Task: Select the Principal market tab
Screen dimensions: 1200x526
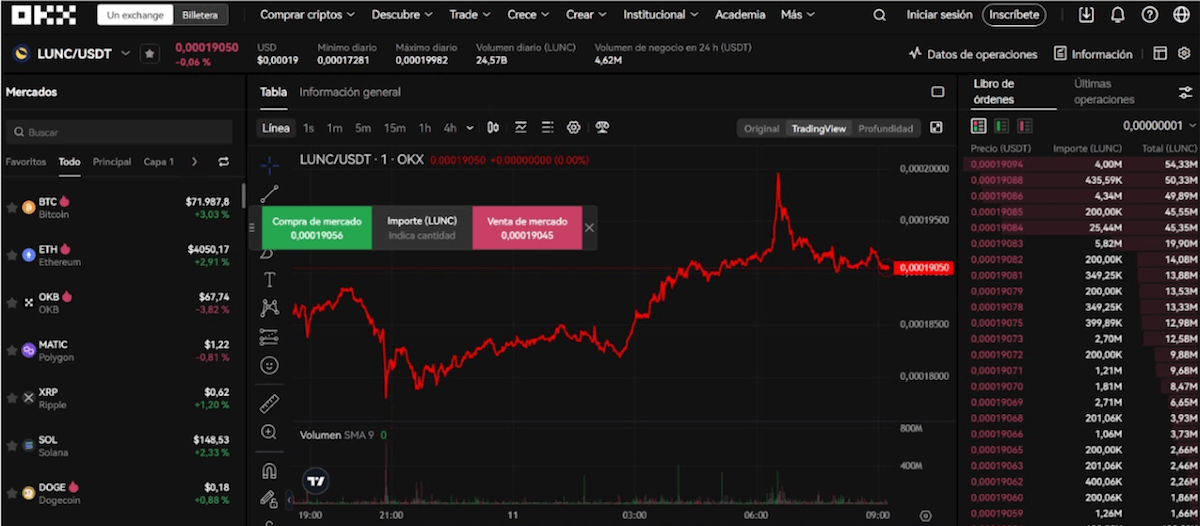Action: coord(112,162)
